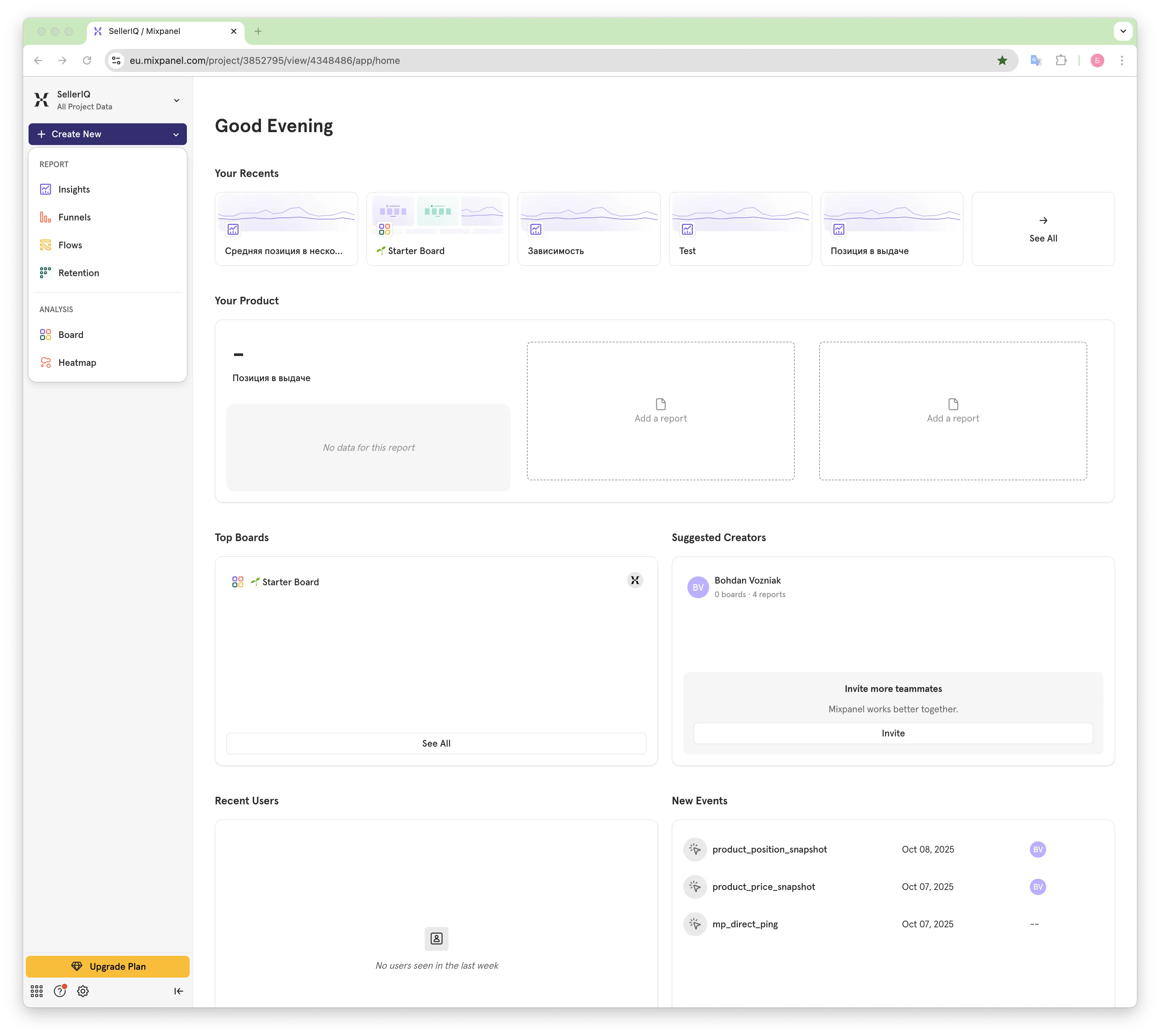1160x1036 pixels.
Task: Click See All under Your Recents
Action: (1043, 229)
